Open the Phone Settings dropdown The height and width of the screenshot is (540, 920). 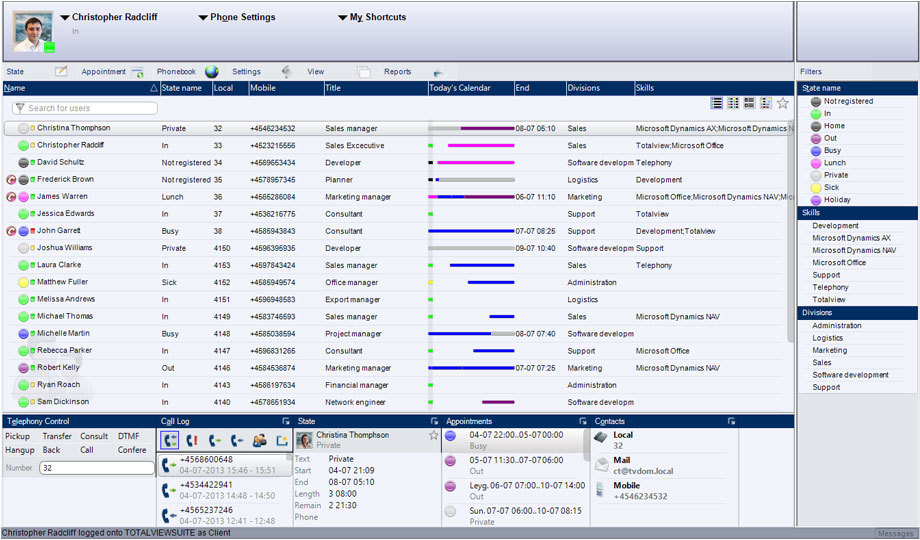[x=237, y=17]
